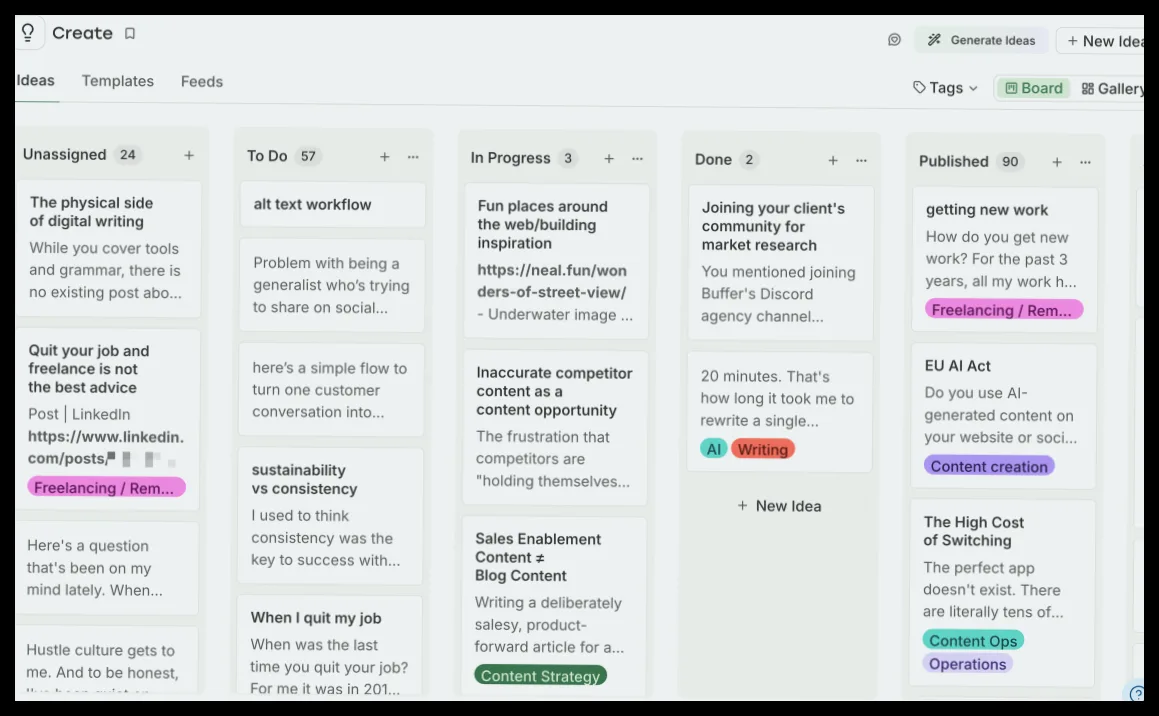Open To Do column options menu

tap(413, 157)
